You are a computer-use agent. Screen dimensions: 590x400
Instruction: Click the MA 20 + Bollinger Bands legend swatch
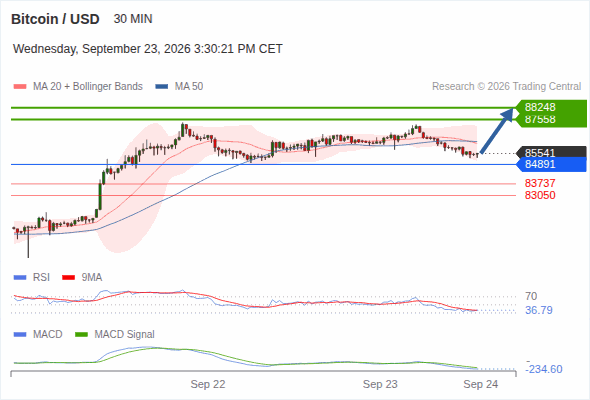tap(20, 87)
